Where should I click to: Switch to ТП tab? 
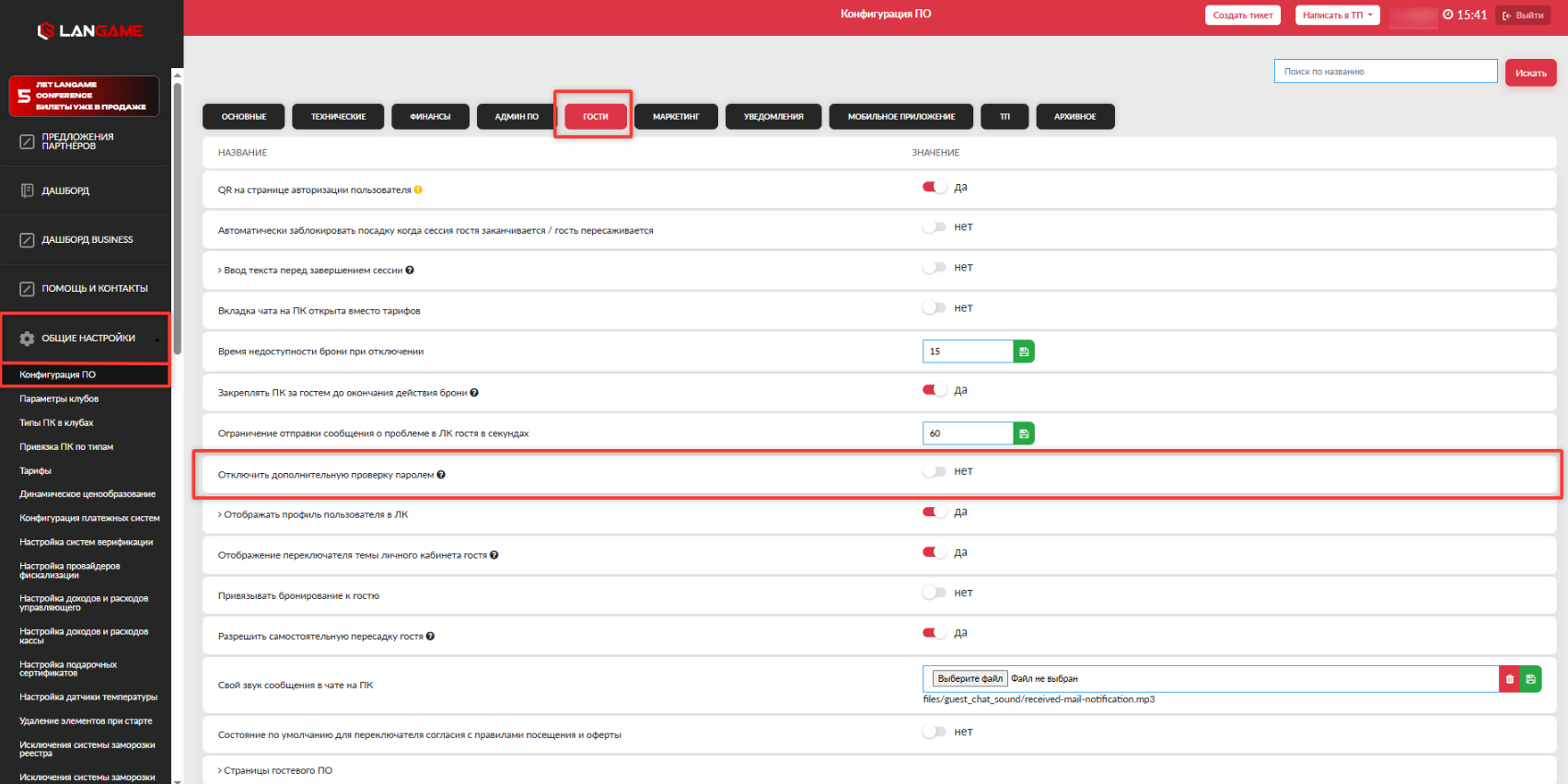[x=1005, y=117]
